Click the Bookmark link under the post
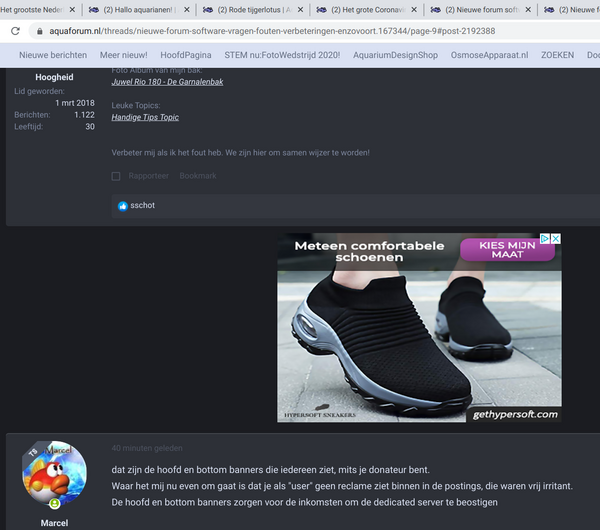600x530 pixels. (197, 176)
